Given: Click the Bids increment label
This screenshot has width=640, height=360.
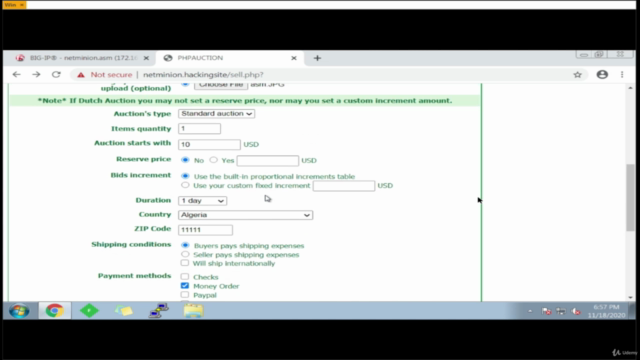Looking at the screenshot, I should (141, 175).
